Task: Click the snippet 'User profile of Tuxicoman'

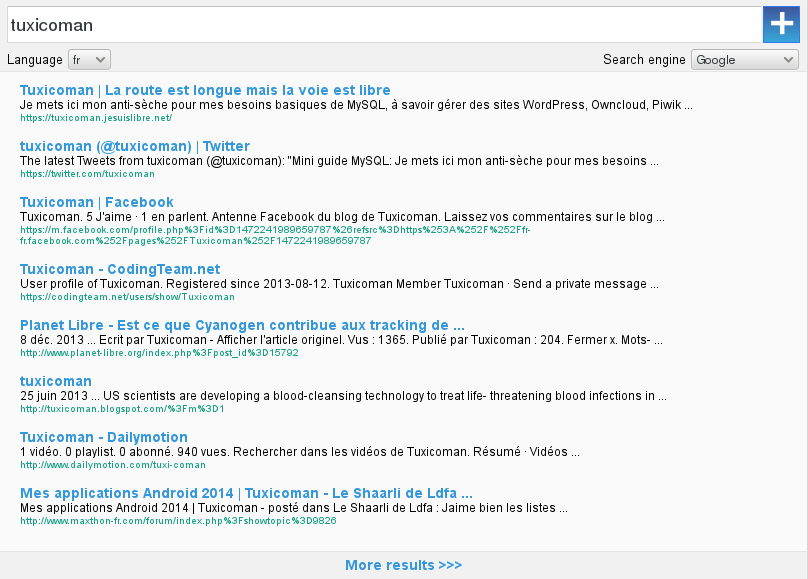Action: 339,284
